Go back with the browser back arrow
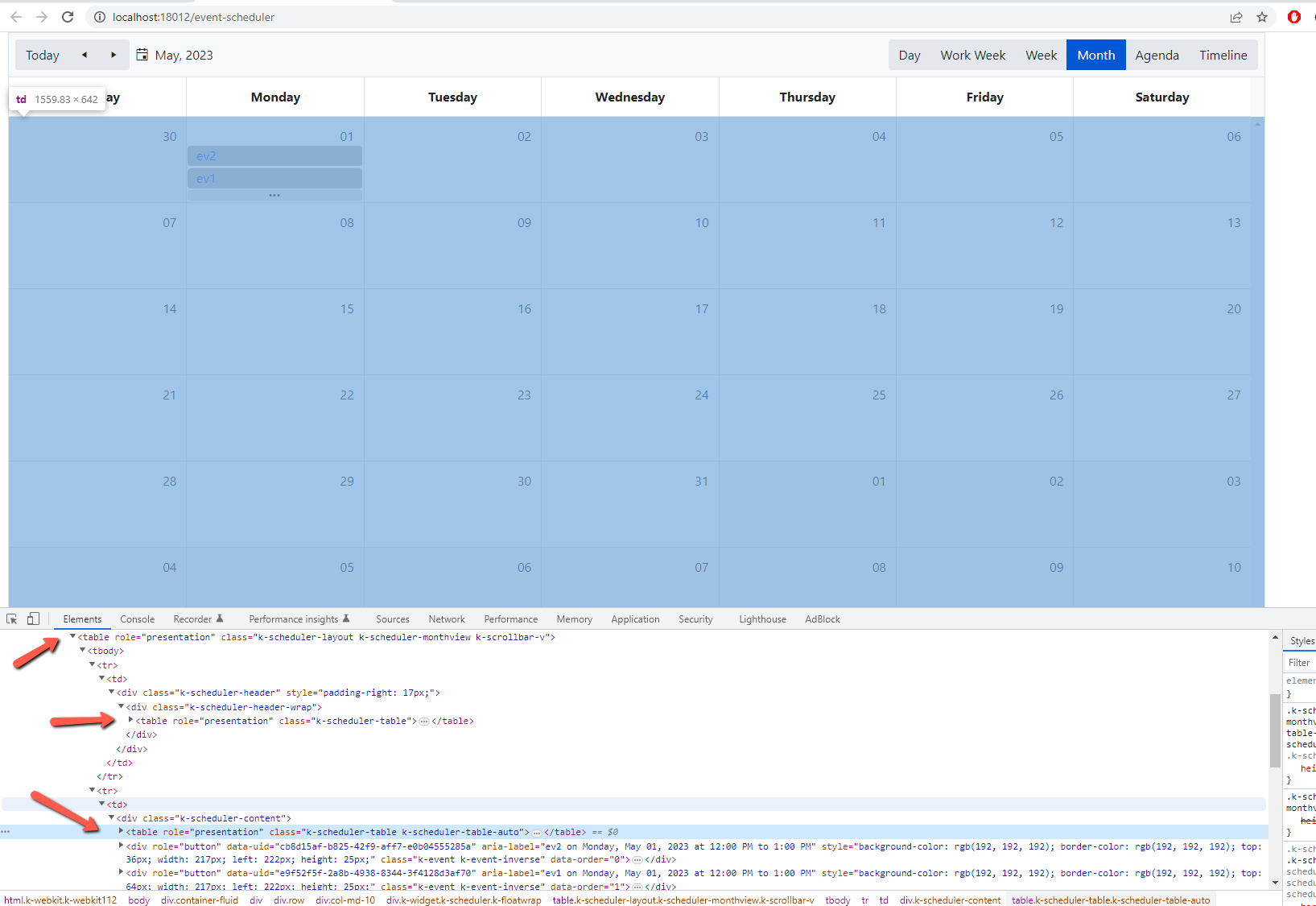Screen dimensions: 1316x906 (x=16, y=17)
